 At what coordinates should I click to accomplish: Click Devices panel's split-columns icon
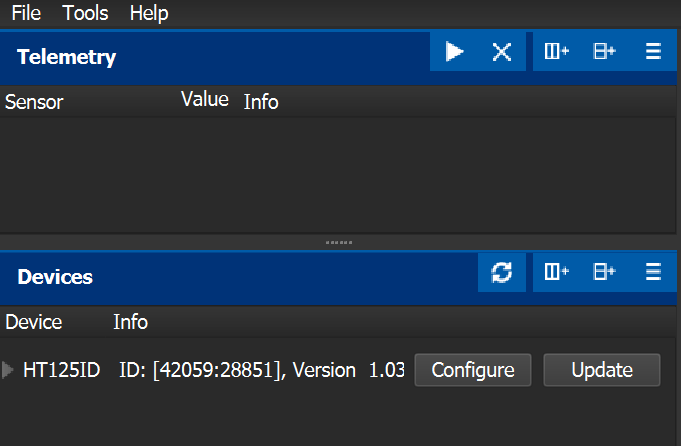(556, 272)
